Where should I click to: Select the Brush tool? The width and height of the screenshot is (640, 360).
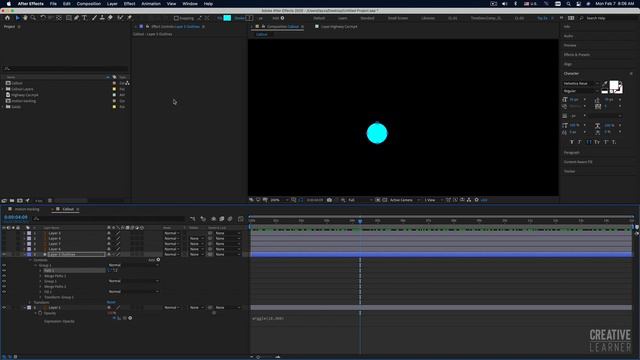point(94,18)
